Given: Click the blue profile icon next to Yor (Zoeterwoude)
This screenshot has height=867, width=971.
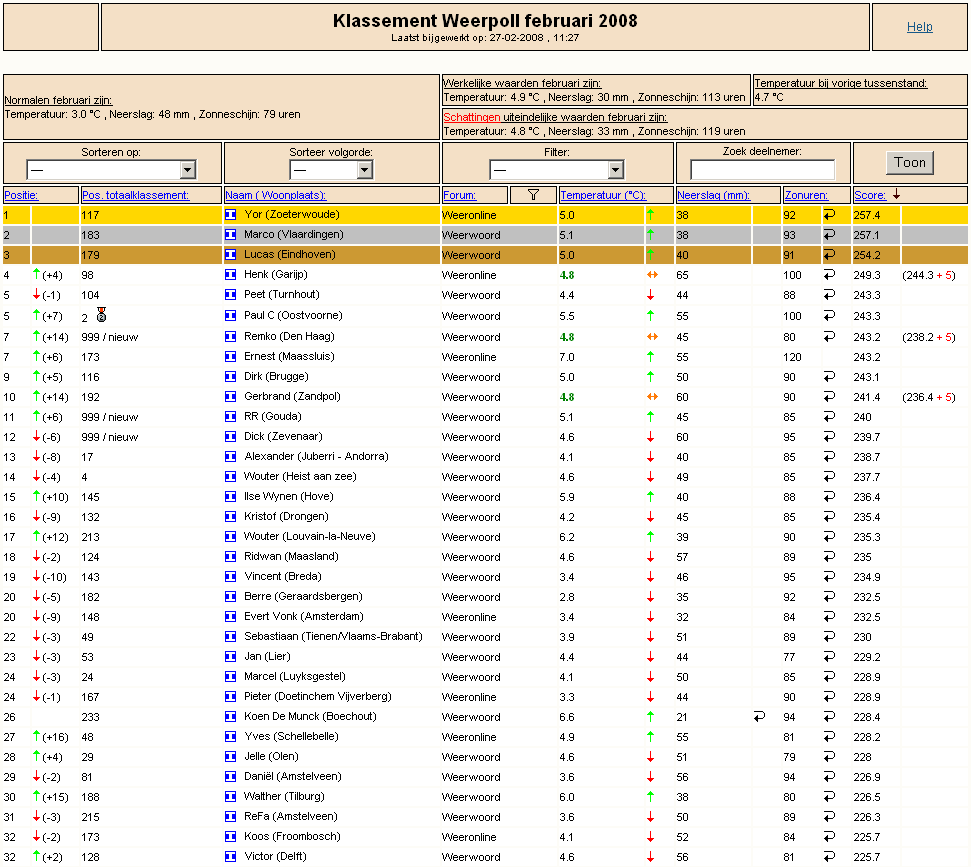Looking at the screenshot, I should tap(230, 215).
